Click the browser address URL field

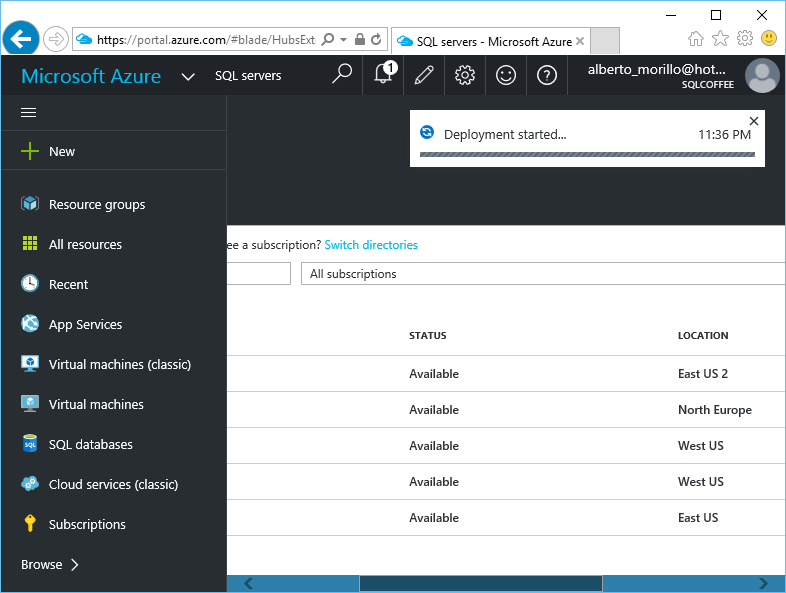coord(206,40)
